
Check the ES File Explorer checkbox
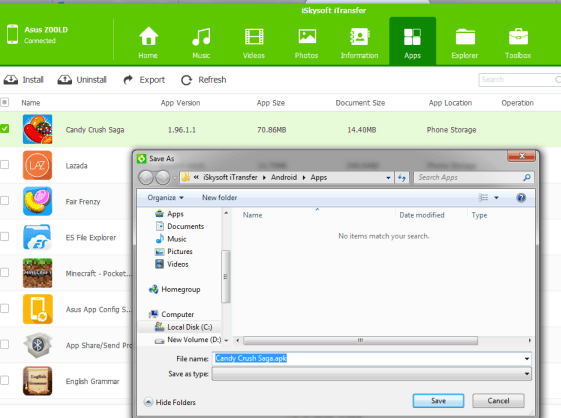(5, 237)
